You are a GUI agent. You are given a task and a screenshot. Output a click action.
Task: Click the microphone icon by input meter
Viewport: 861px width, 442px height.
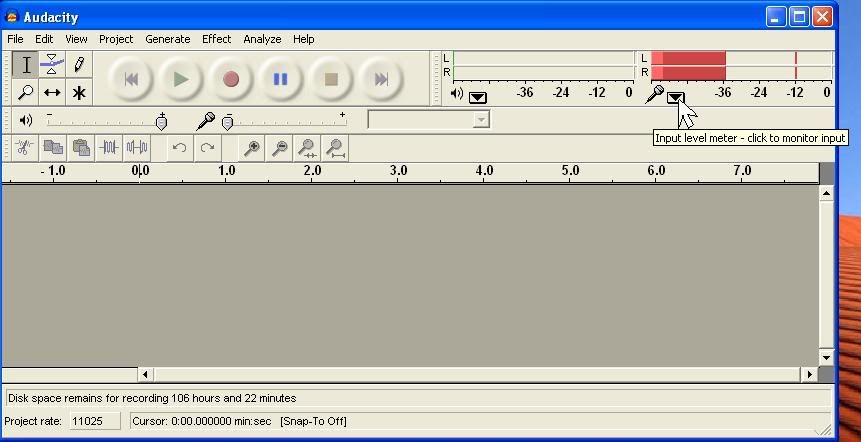[x=654, y=94]
